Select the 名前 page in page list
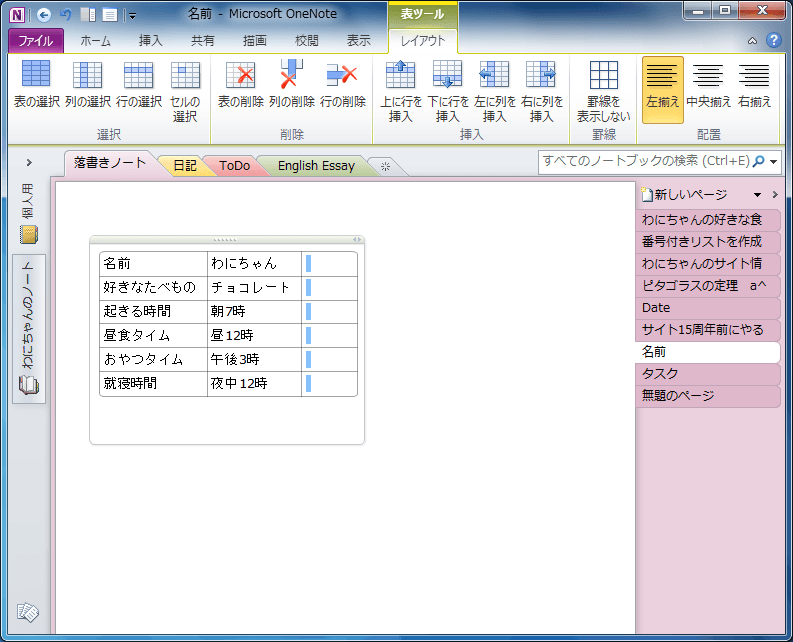 tap(707, 352)
